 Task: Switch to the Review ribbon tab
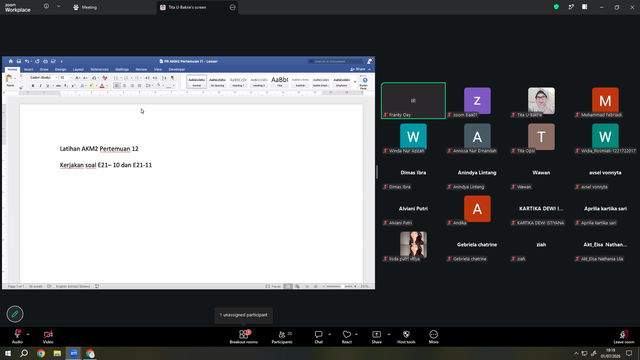click(x=141, y=69)
